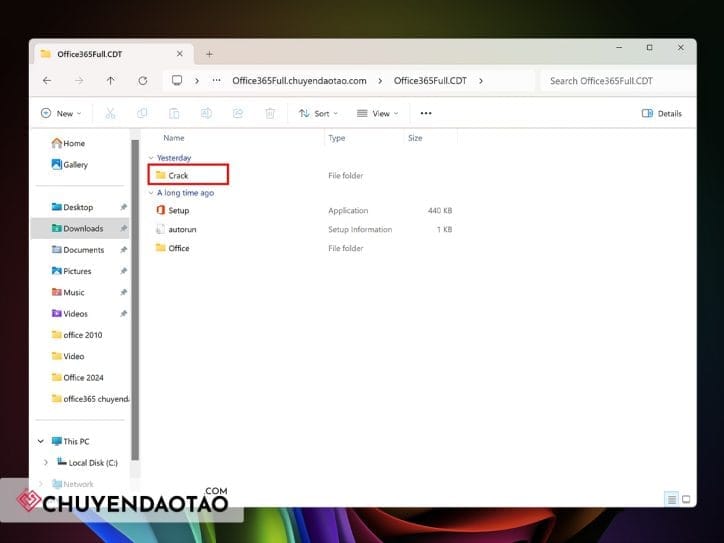Unpin Pictures using its pin icon
Screen dimensions: 724x543
tap(123, 271)
